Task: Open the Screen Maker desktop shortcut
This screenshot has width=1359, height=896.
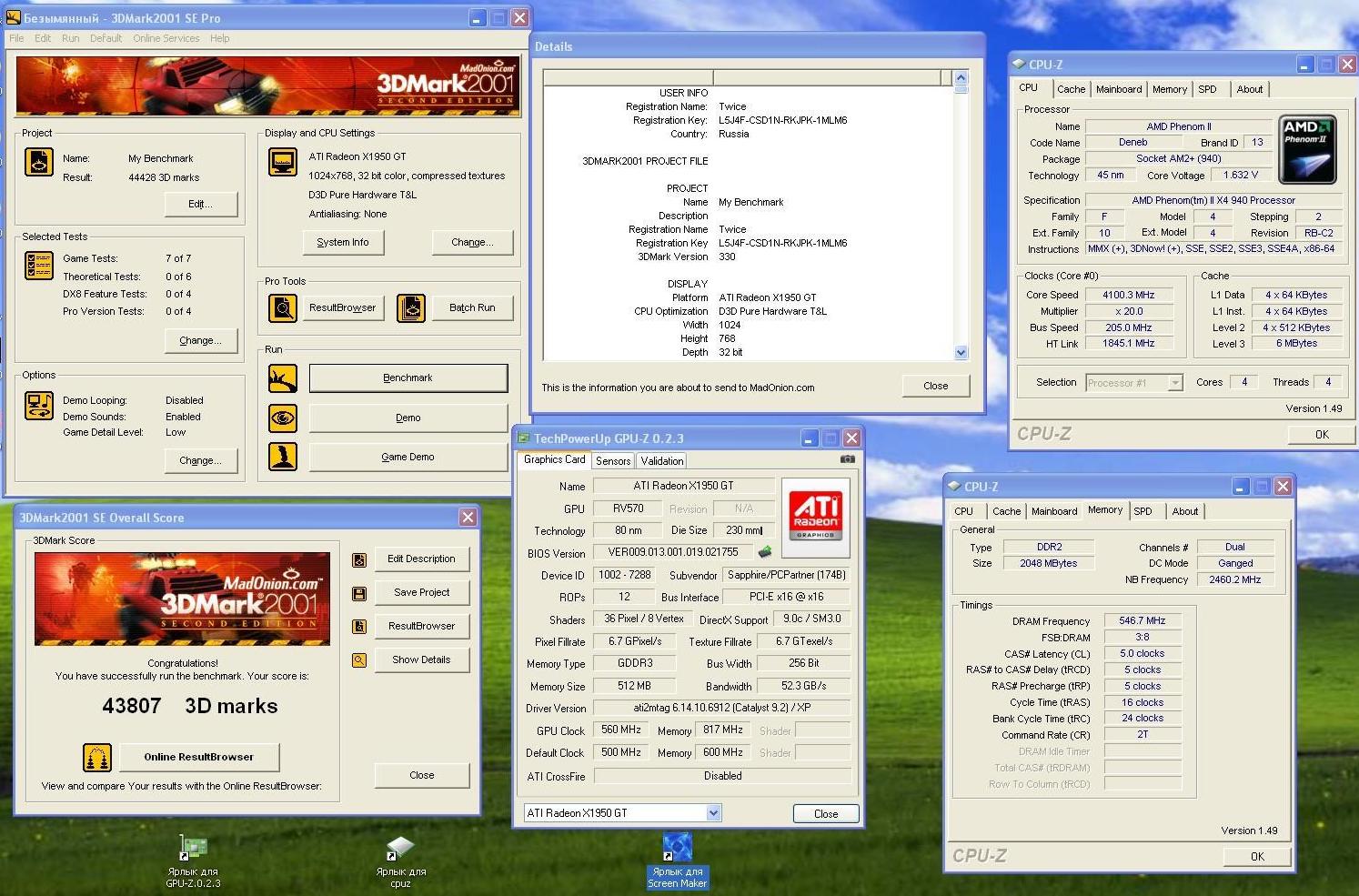Action: (x=677, y=861)
